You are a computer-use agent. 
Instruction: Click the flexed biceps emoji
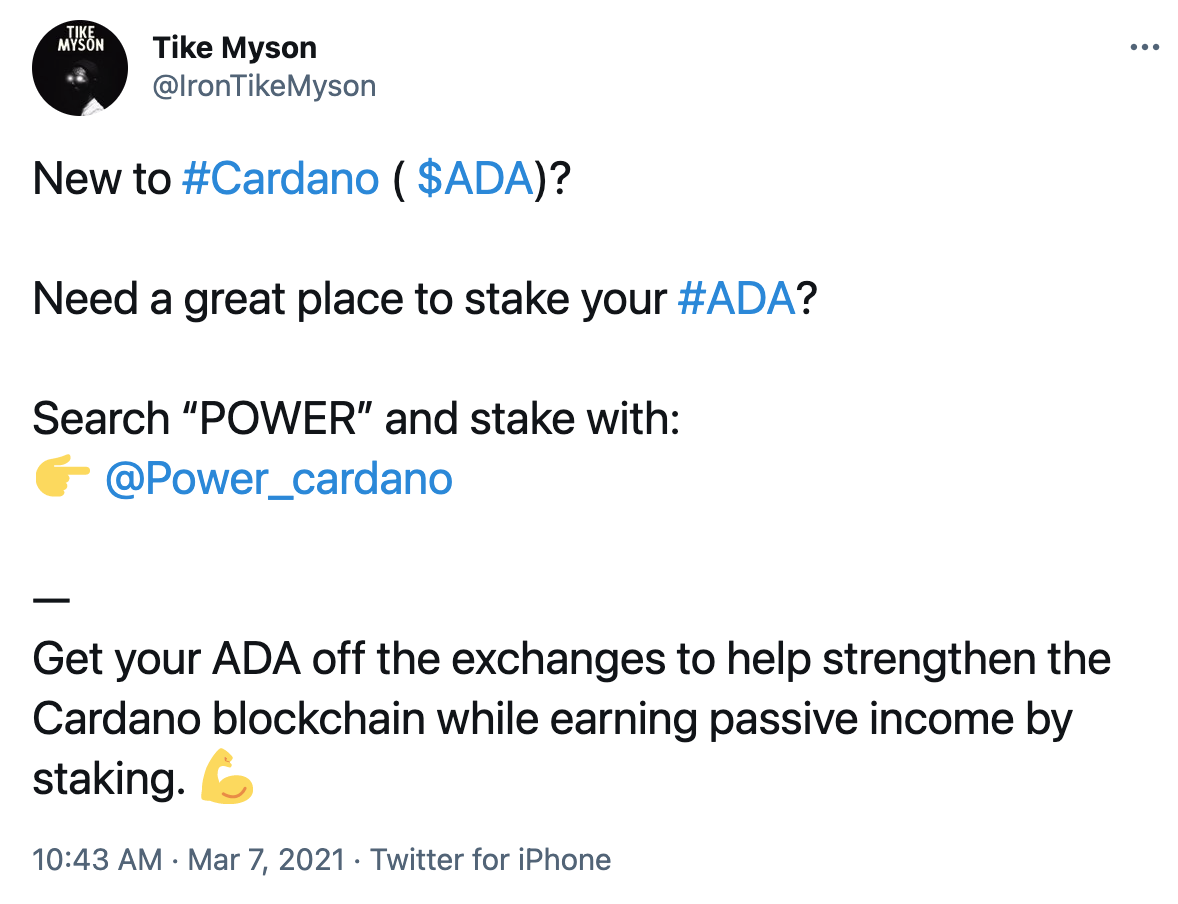pos(227,779)
